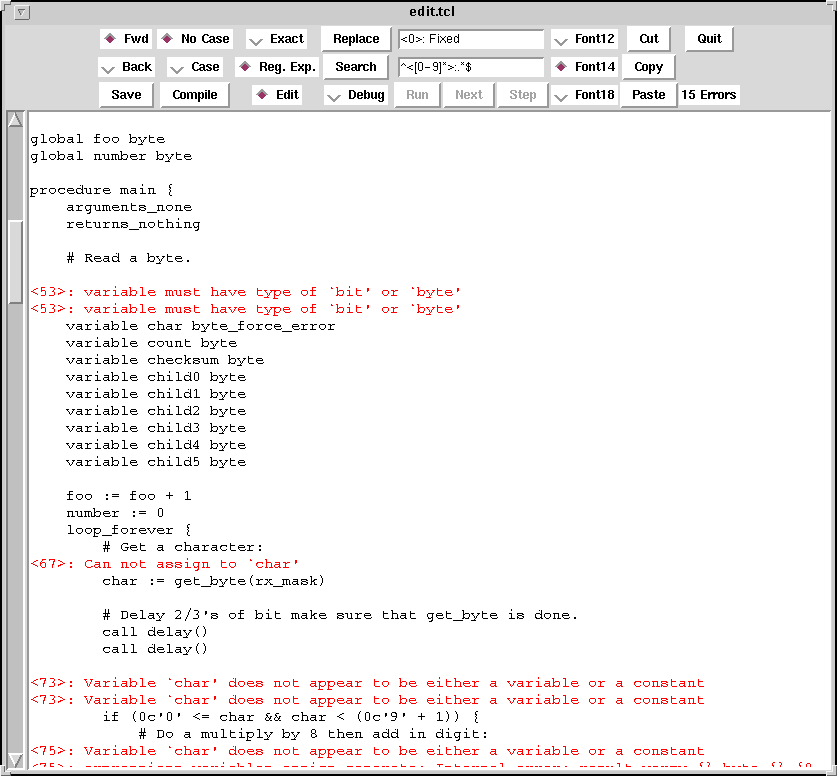Click the 'if (0c'0' <= char' line
Image resolution: width=837 pixels, height=776 pixels.
[x=291, y=717]
